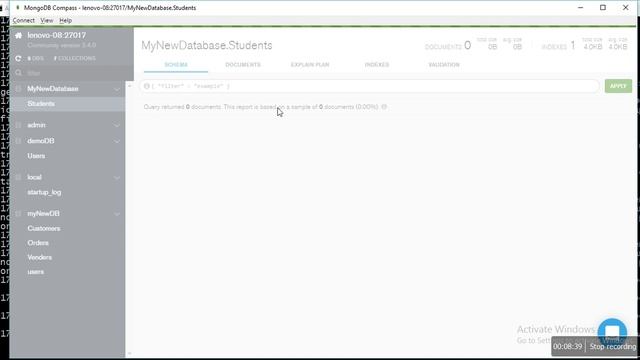Click the admin database icon
640x360 pixels.
click(18, 125)
